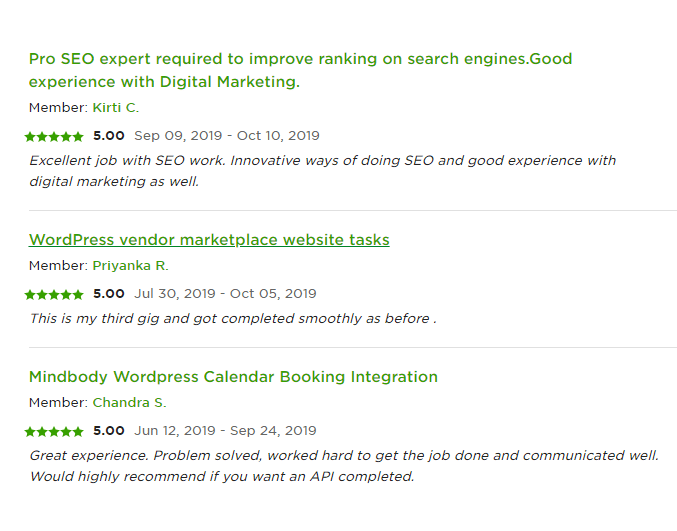Click the star rating of Kirti C. review
The image size is (677, 531).
pos(54,137)
